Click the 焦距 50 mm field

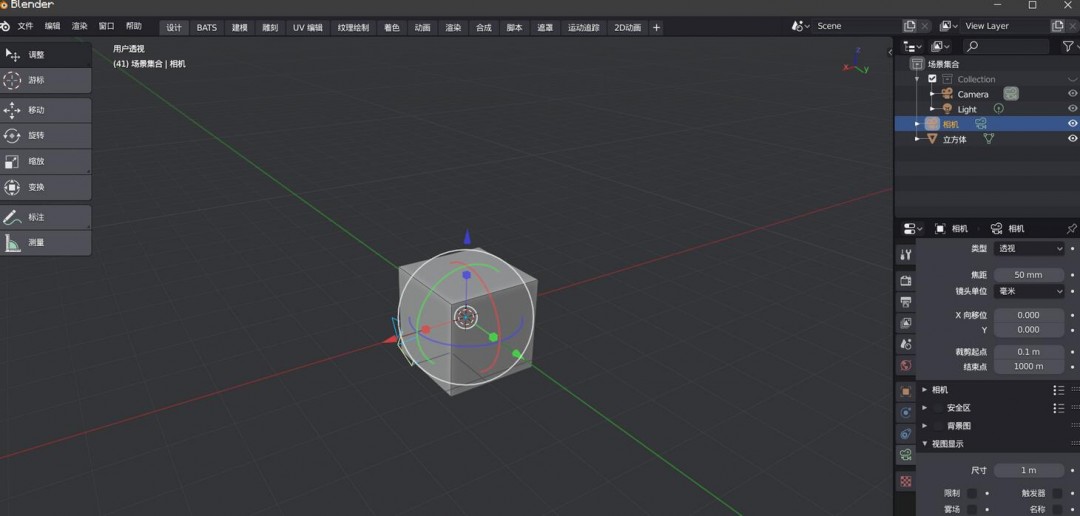(1028, 274)
